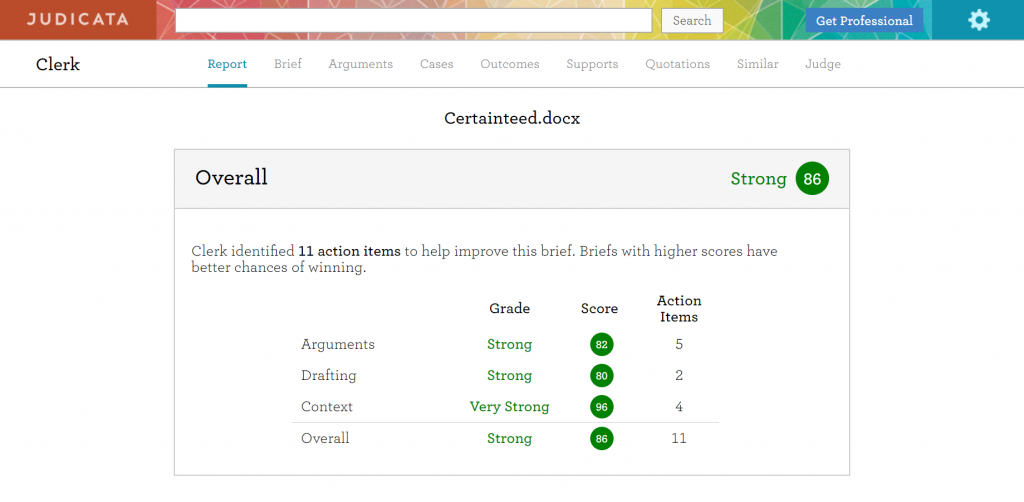1024x502 pixels.
Task: Click in the search input field
Action: (x=413, y=20)
